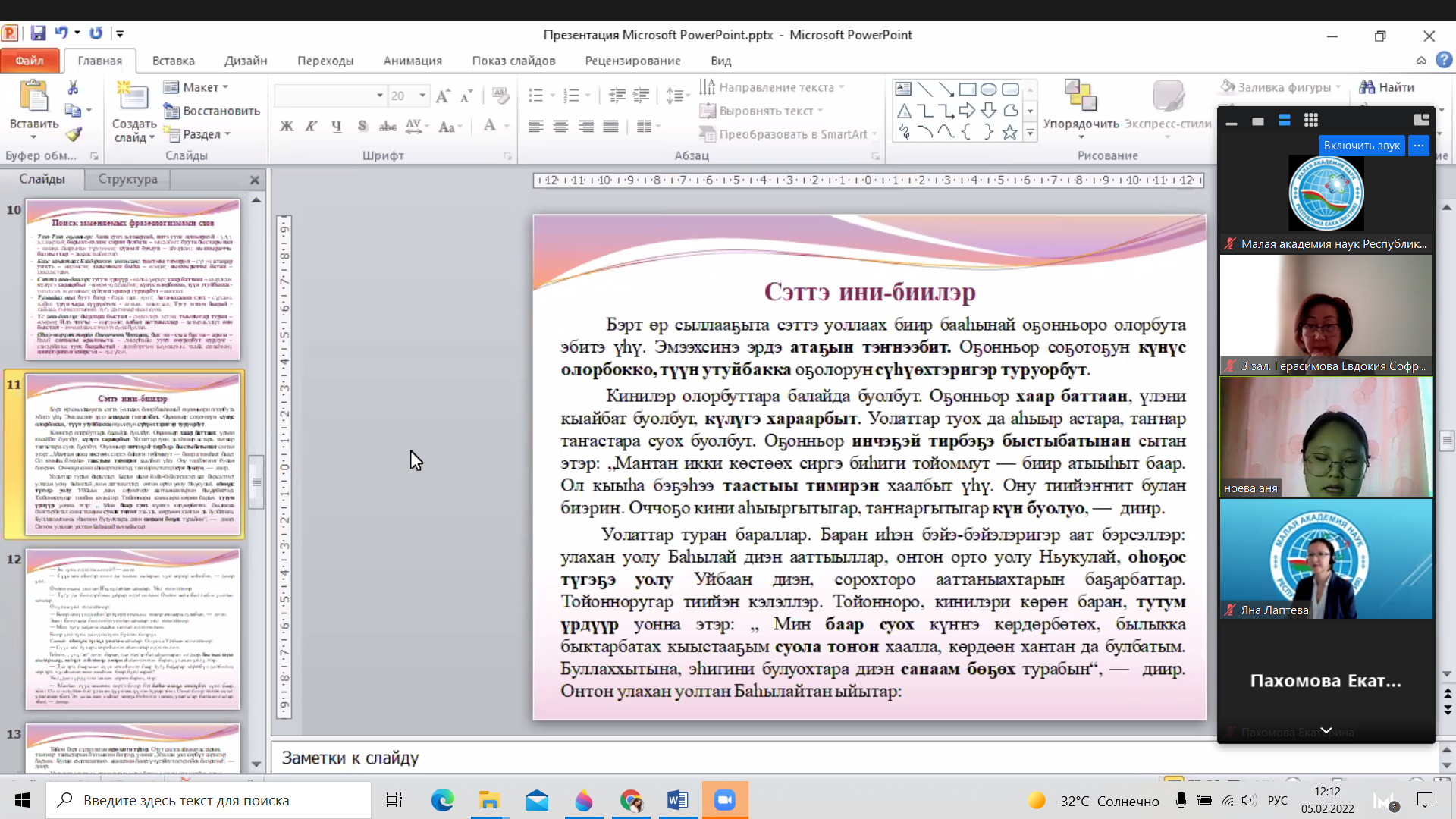Select the oval shape in shapes gallery

pyautogui.click(x=988, y=89)
